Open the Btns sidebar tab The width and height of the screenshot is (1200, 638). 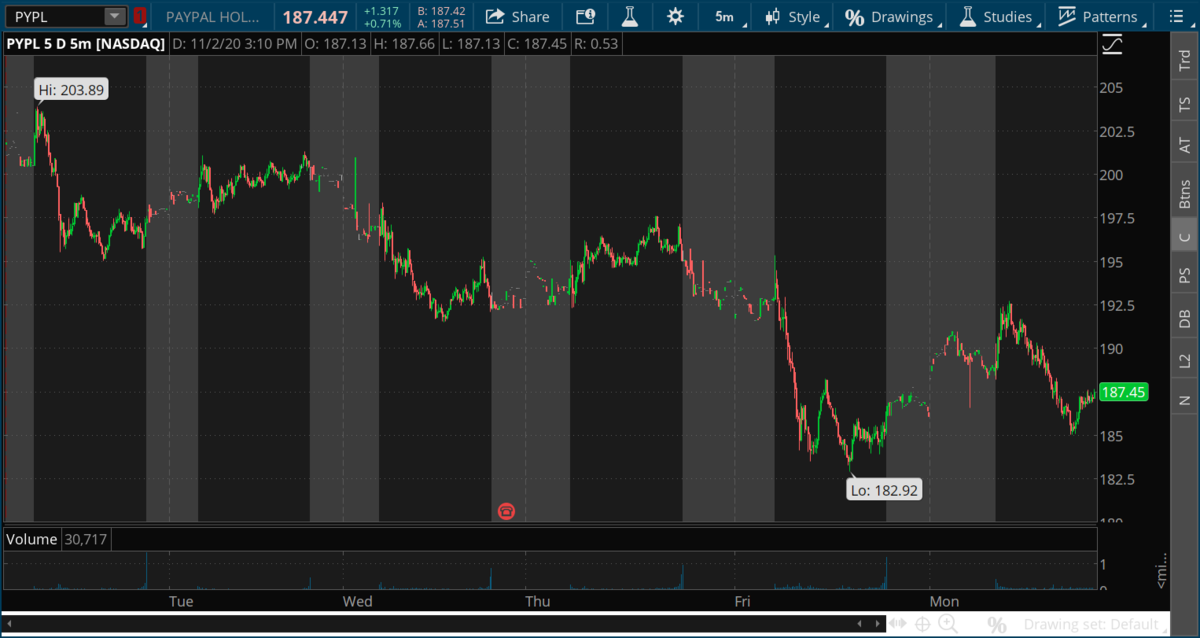coord(1185,192)
